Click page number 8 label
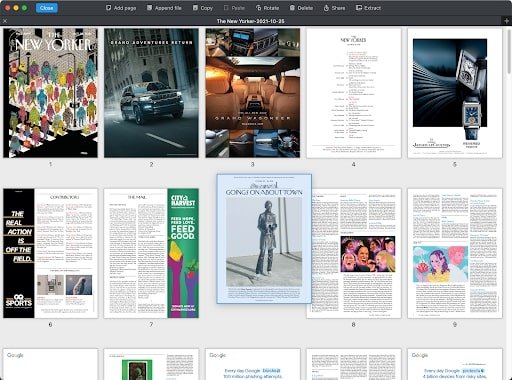512x380 pixels. point(354,324)
